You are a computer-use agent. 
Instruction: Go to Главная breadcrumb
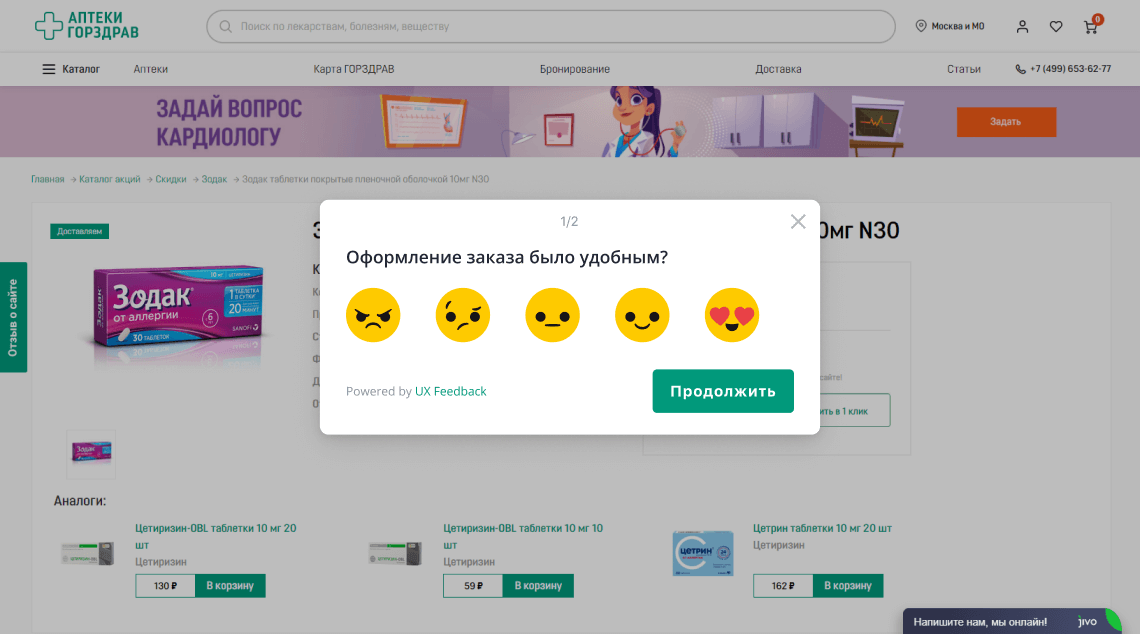47,179
